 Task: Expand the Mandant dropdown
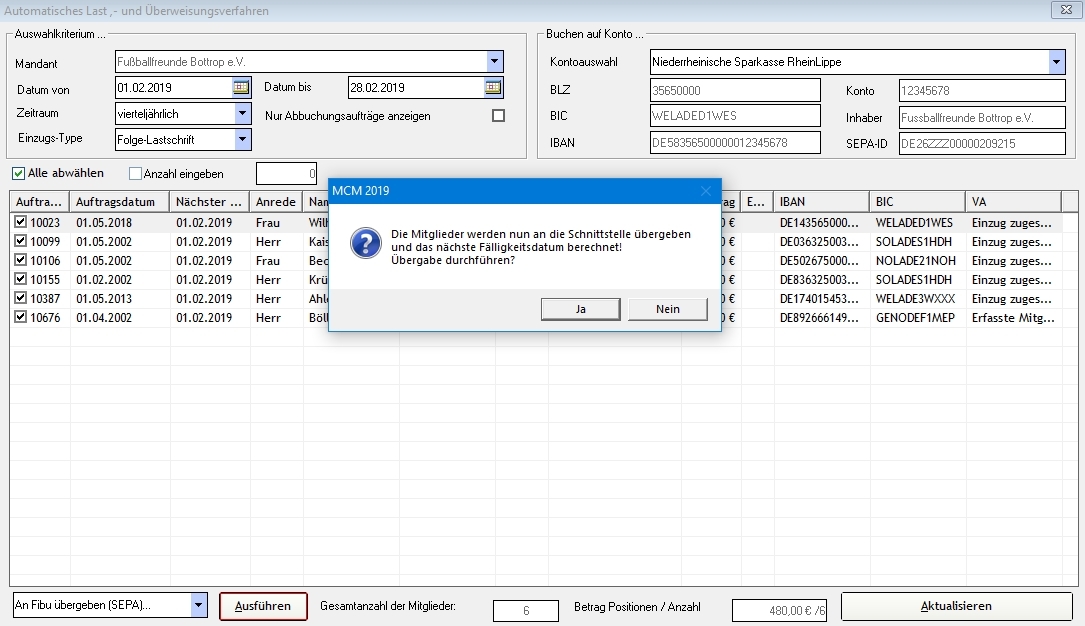494,62
